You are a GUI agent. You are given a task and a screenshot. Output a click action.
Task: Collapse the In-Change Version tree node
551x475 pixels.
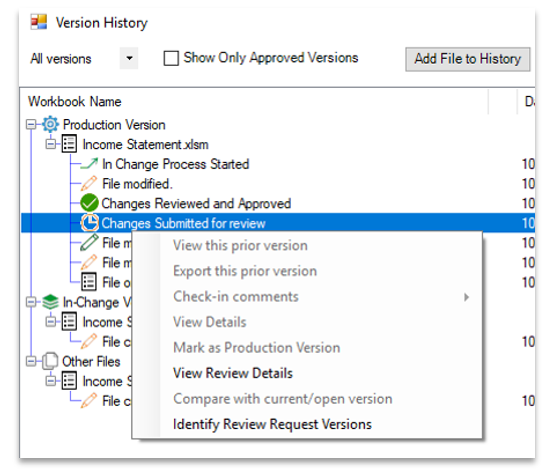31,302
